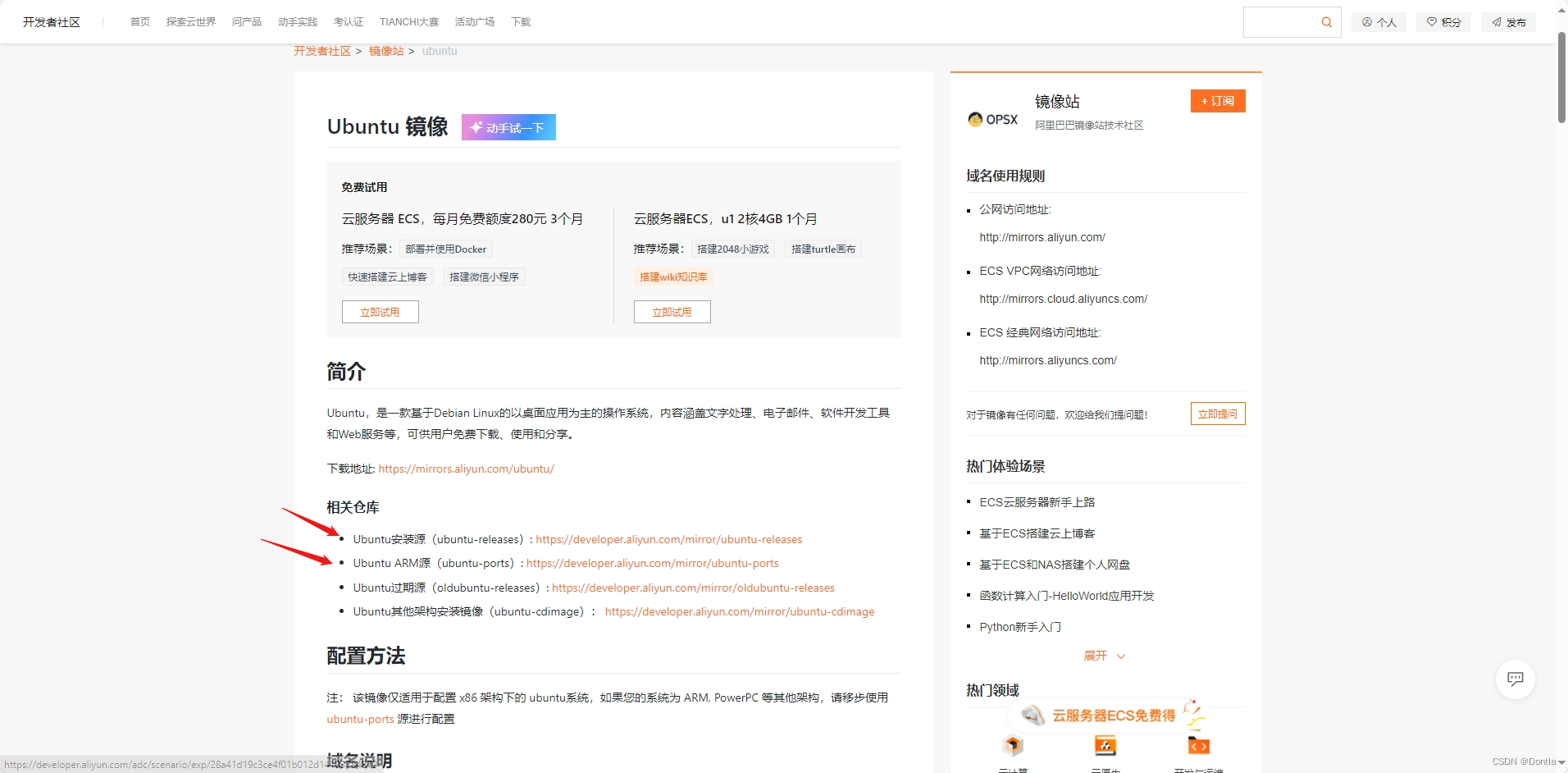Viewport: 1568px width, 773px height.
Task: Open the 探索云世界 menu item
Action: pos(190,22)
